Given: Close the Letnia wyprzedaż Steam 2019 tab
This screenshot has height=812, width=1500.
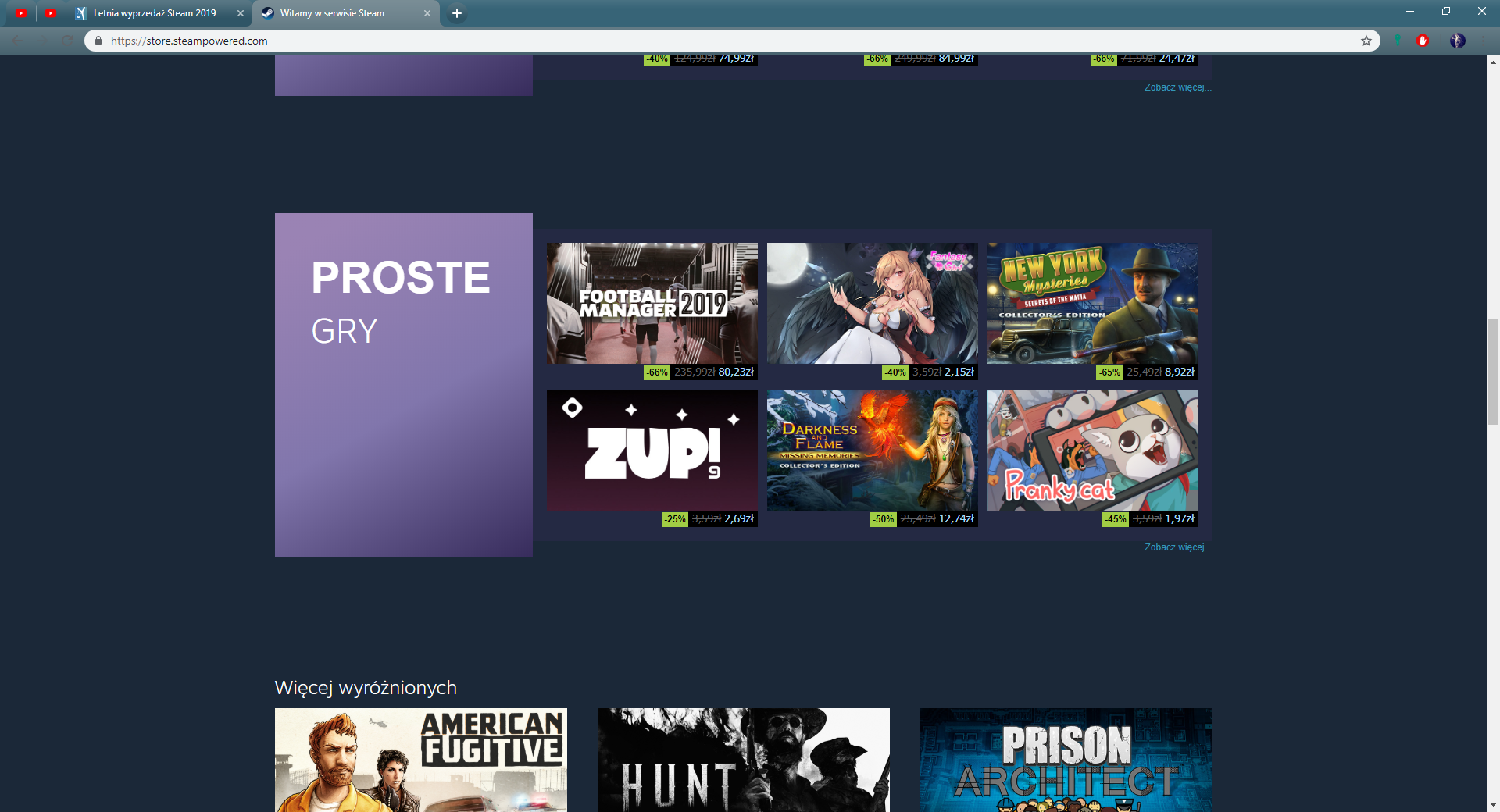Looking at the screenshot, I should pyautogui.click(x=241, y=13).
